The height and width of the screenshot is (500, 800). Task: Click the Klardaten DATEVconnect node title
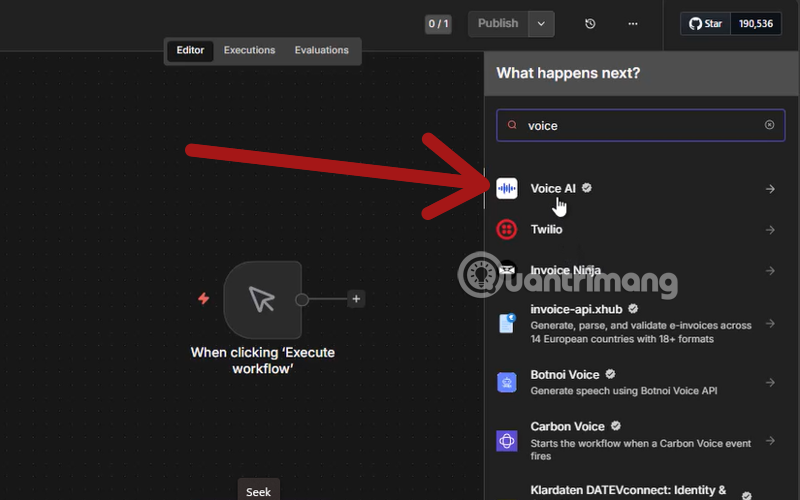point(628,490)
